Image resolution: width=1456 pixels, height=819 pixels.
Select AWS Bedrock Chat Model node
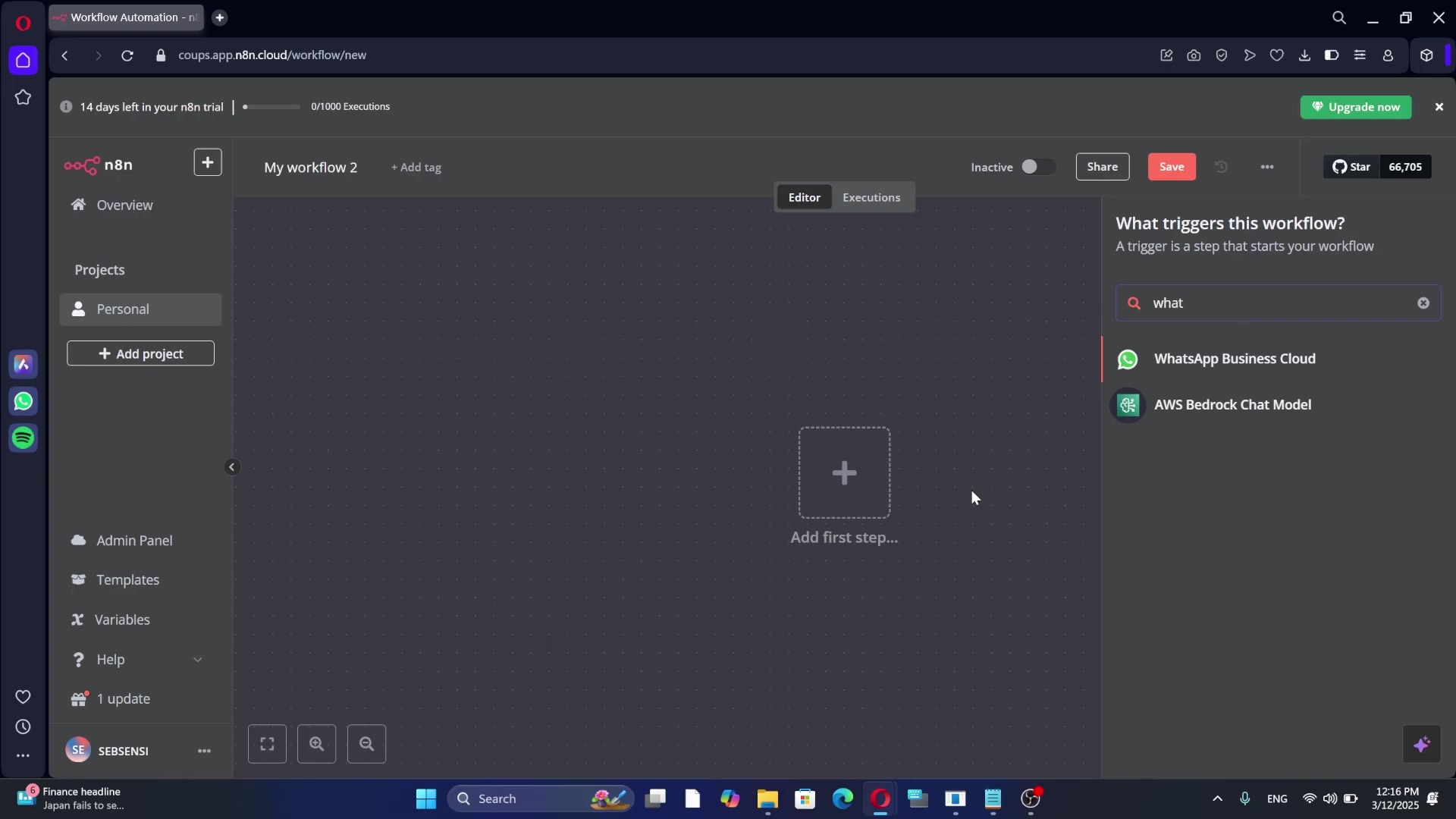click(1278, 405)
